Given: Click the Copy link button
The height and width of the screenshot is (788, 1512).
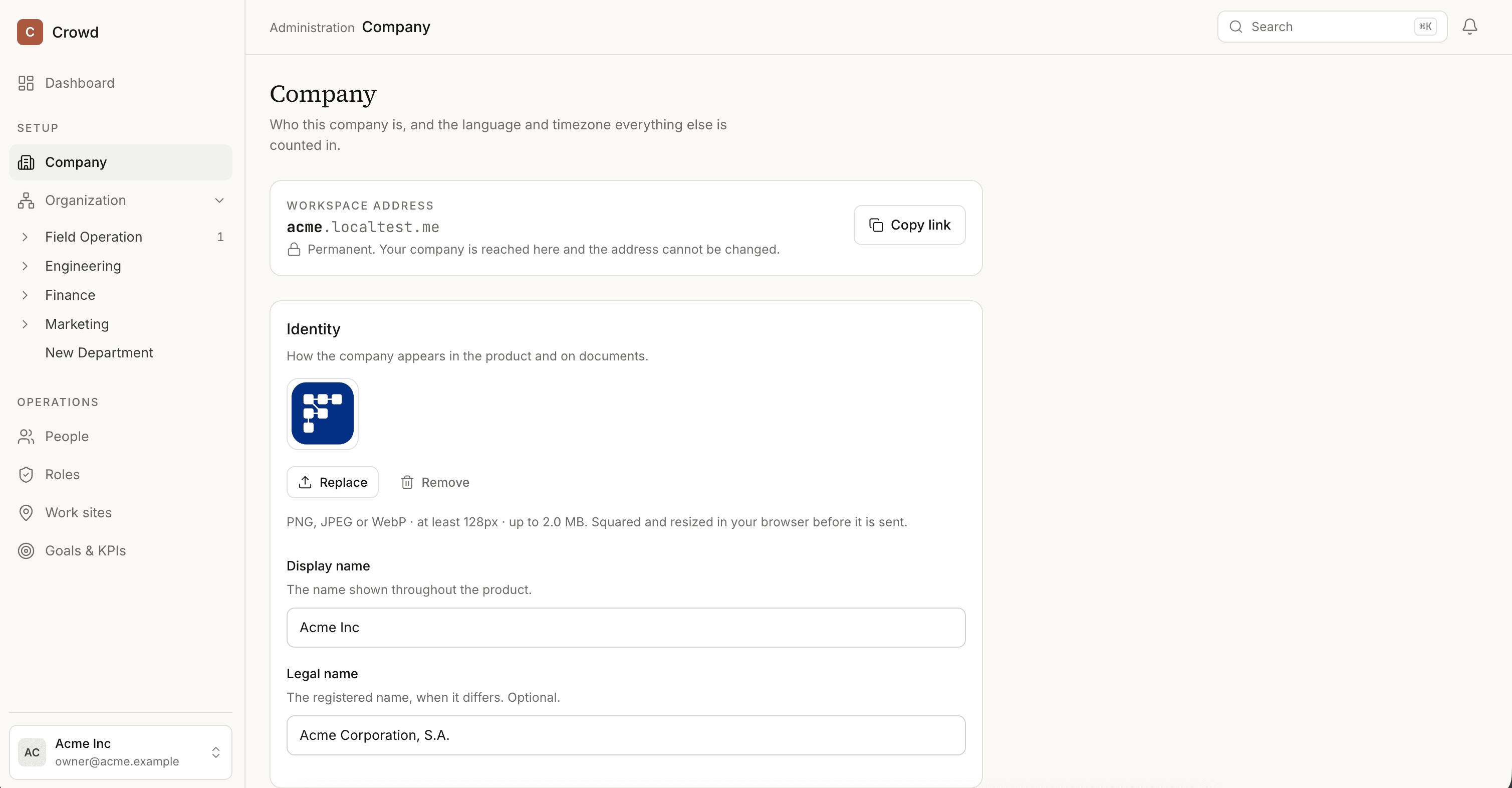Looking at the screenshot, I should (909, 225).
